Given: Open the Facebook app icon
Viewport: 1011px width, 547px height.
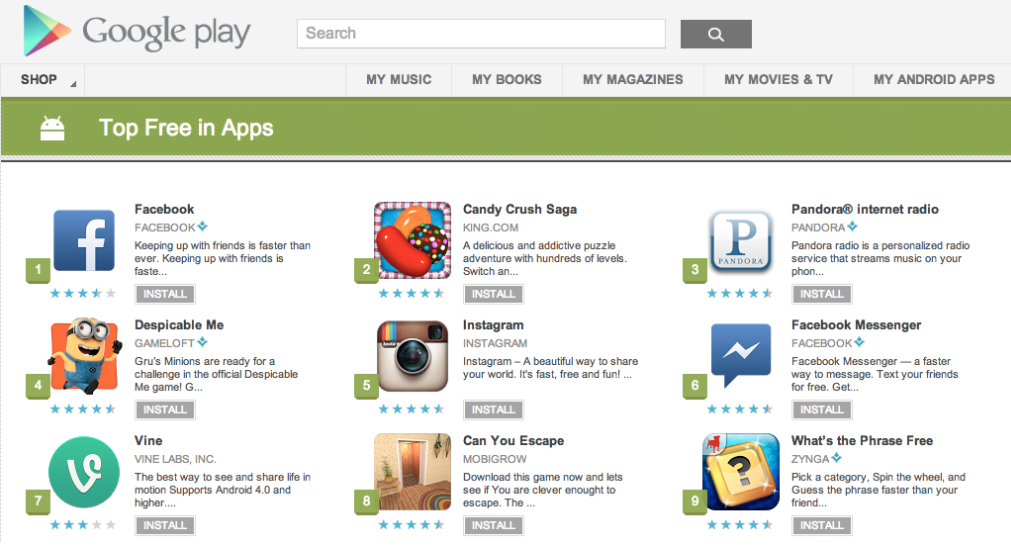Looking at the screenshot, I should pos(83,240).
